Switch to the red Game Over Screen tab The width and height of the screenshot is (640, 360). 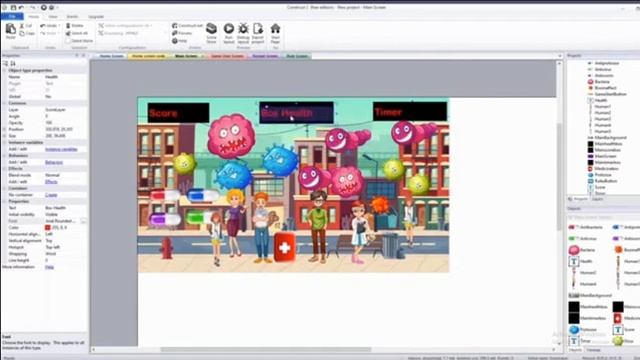pos(227,56)
